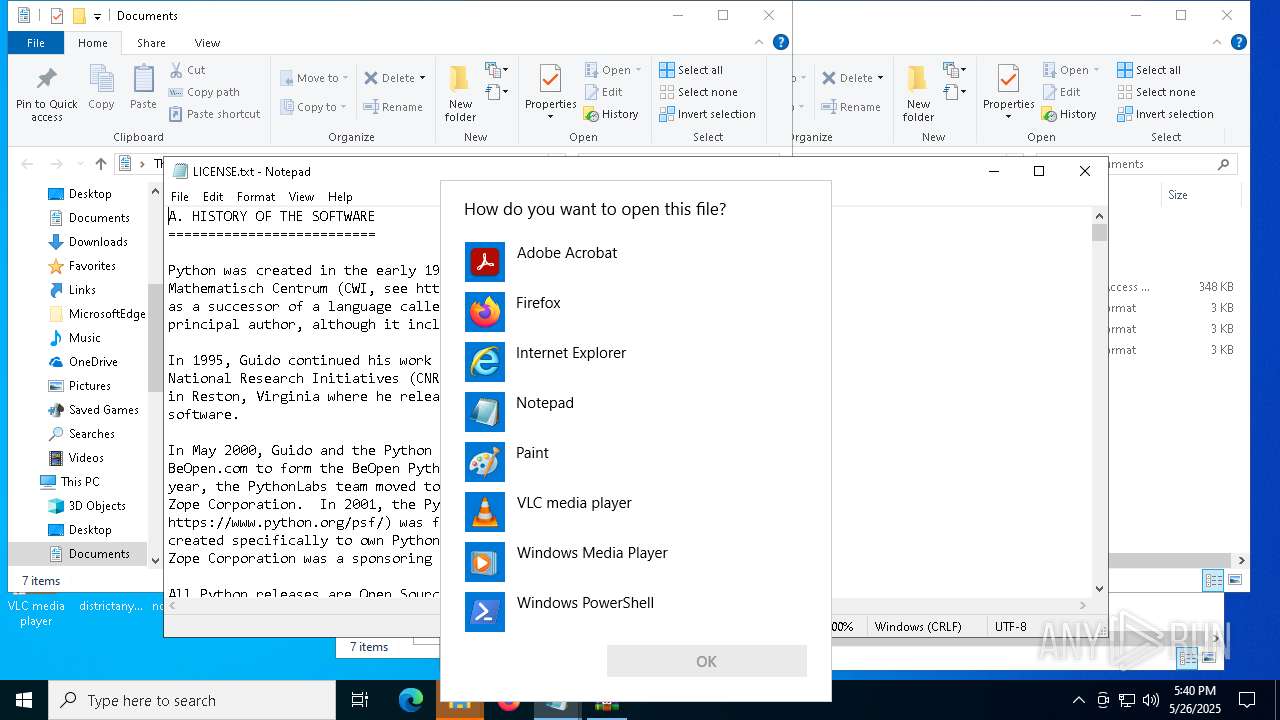Switch to large icons view in status bar
1280x720 pixels.
[1236, 580]
